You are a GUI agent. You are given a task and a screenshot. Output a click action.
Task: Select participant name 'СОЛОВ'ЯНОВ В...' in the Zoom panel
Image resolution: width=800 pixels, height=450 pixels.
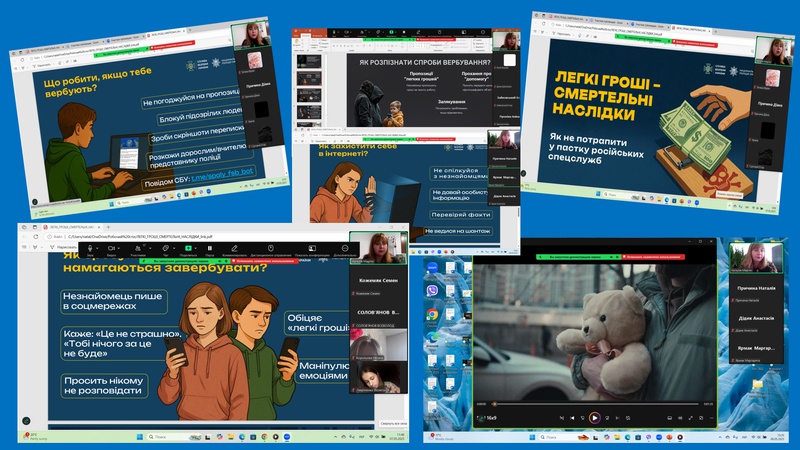point(378,312)
